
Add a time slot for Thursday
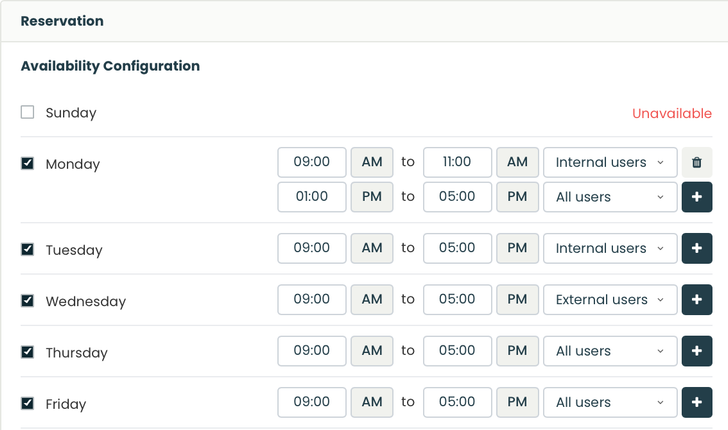(697, 351)
